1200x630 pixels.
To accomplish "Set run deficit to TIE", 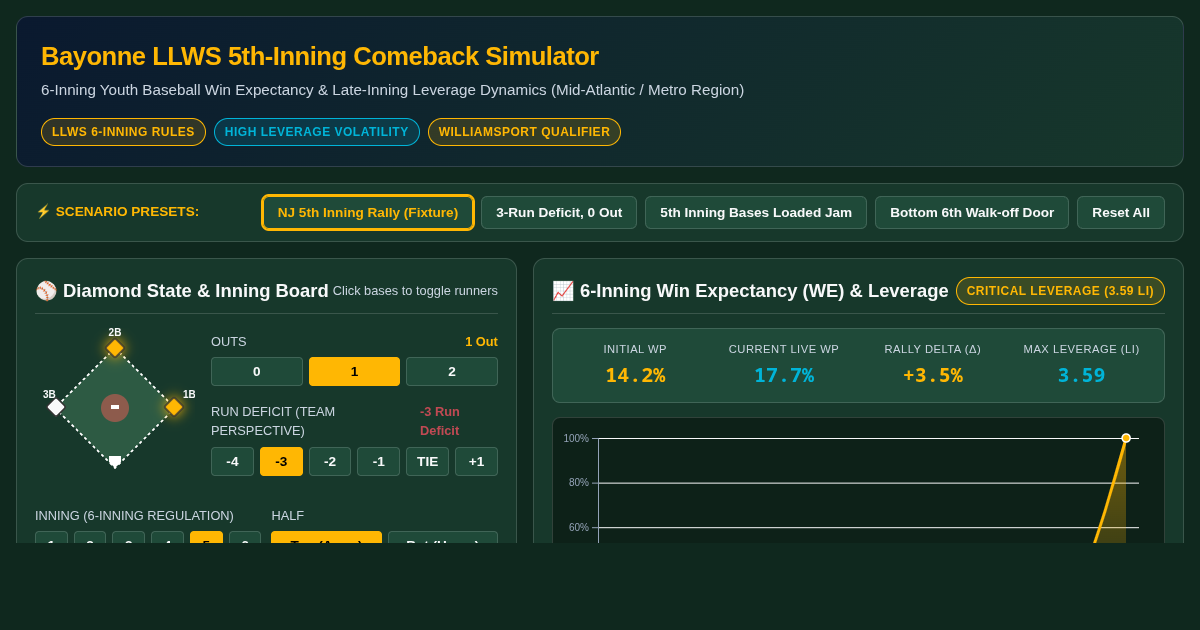I will (x=428, y=462).
